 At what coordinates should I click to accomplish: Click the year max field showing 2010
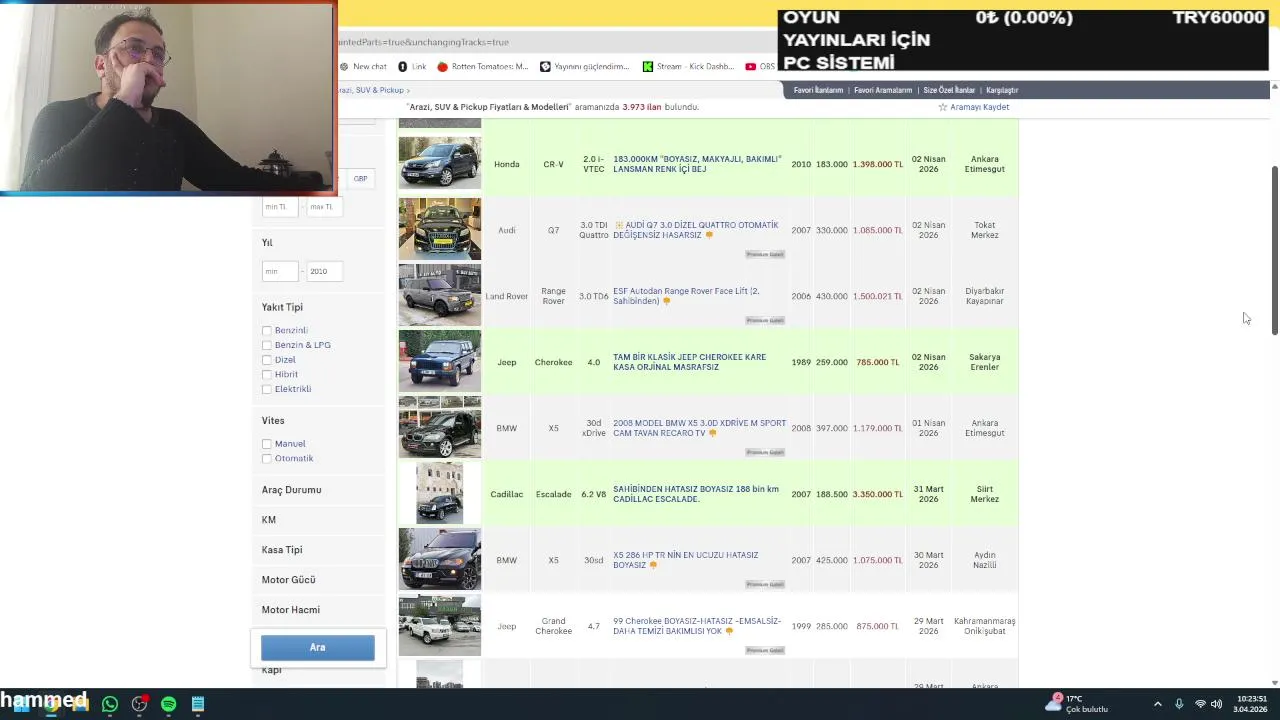324,271
